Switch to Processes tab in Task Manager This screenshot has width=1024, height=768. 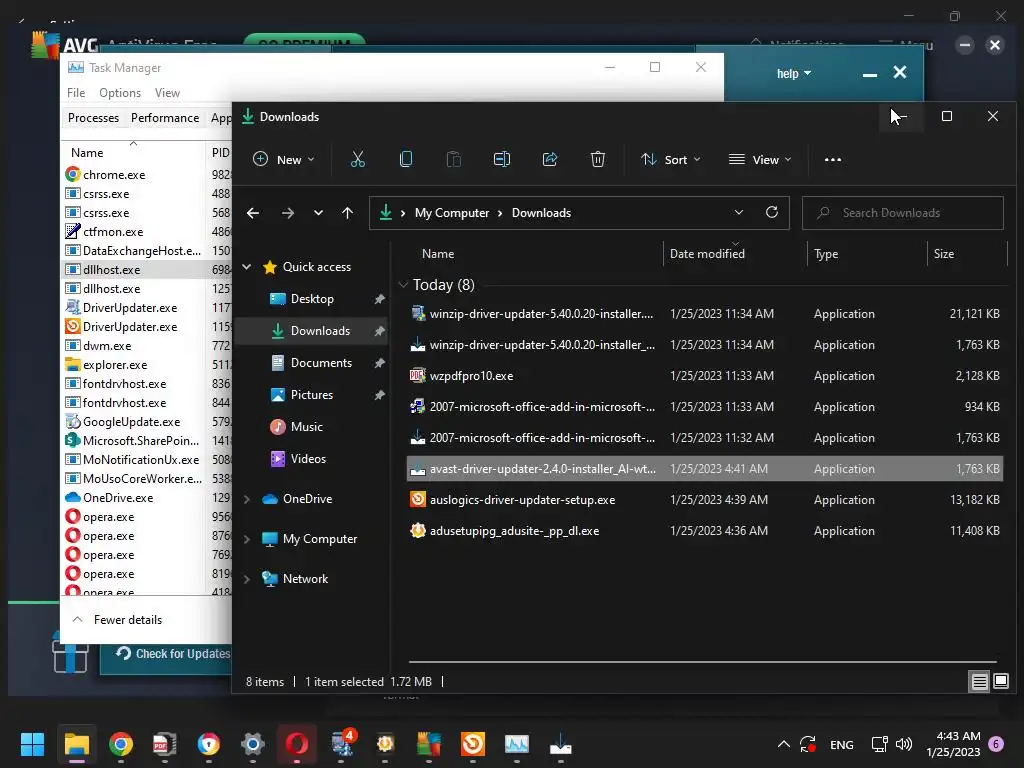[x=93, y=118]
